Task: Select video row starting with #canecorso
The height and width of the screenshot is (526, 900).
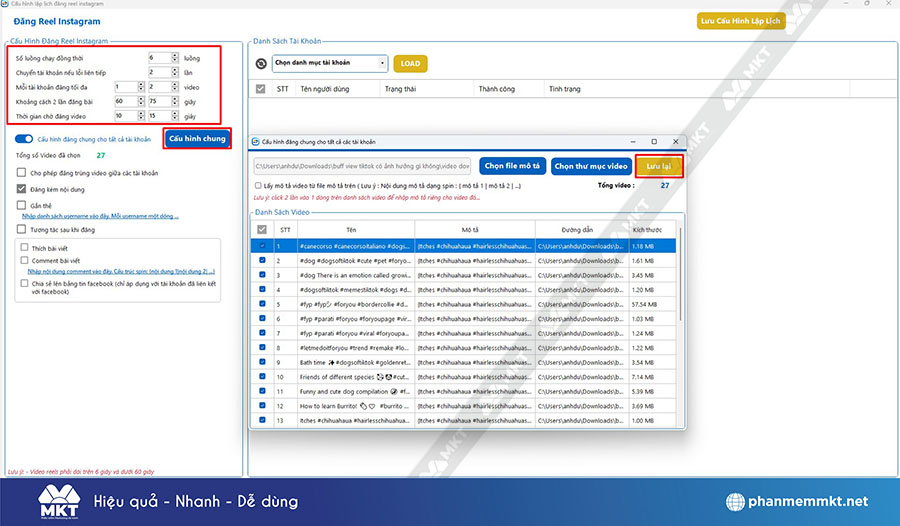Action: click(463, 246)
